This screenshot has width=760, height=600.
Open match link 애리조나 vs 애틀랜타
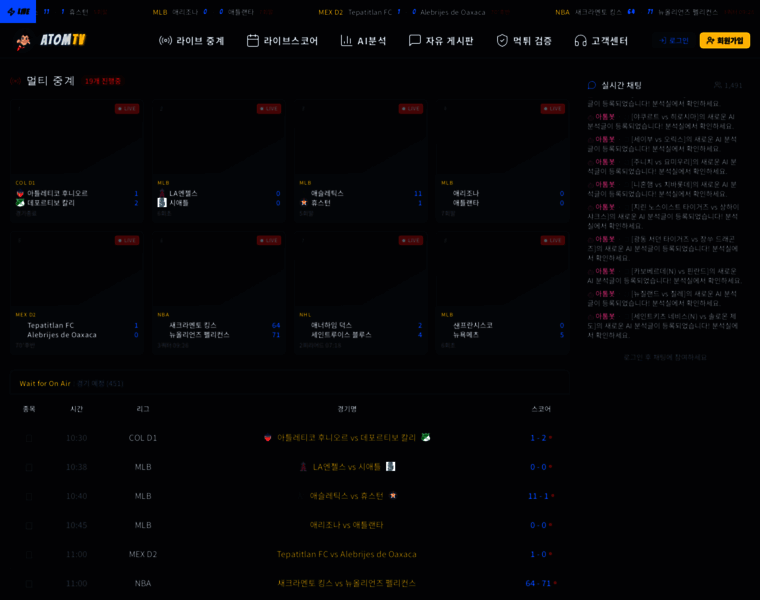point(347,525)
